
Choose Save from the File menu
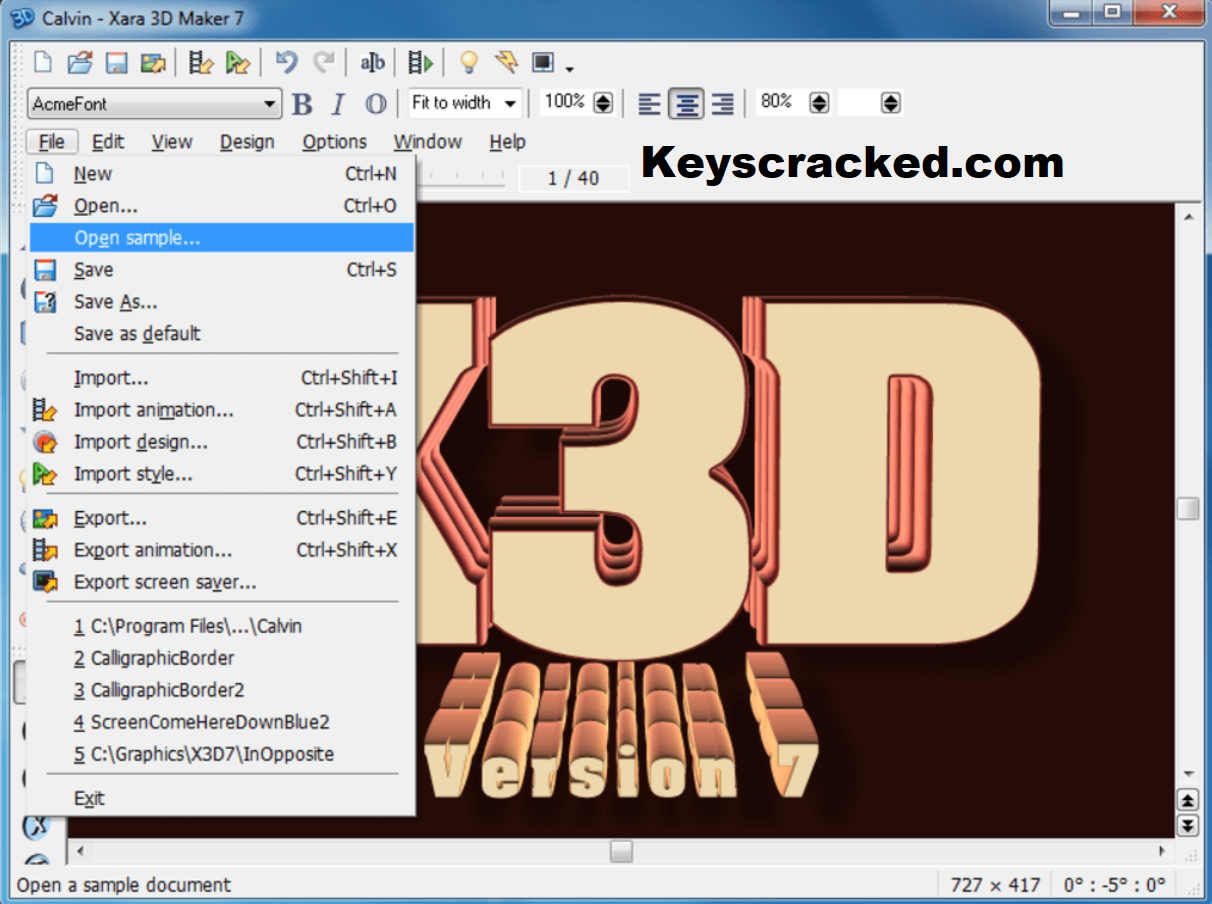click(221, 270)
